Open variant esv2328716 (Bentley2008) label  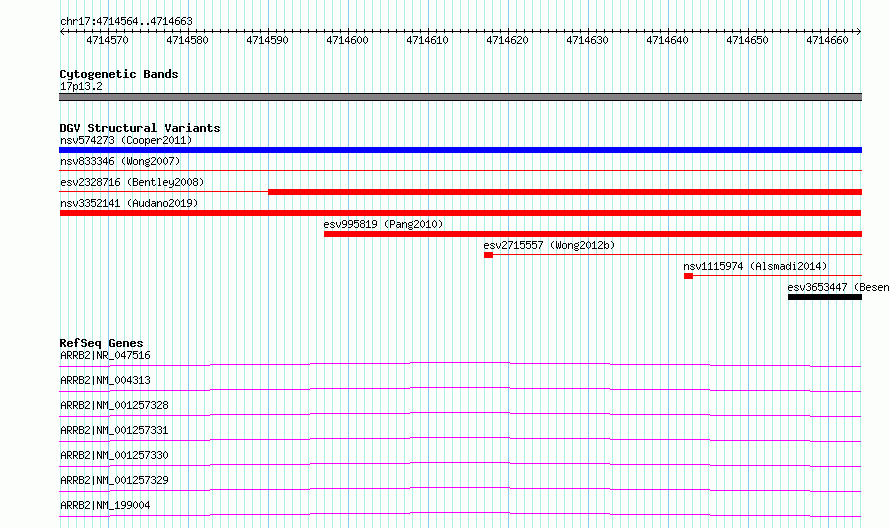click(x=132, y=182)
